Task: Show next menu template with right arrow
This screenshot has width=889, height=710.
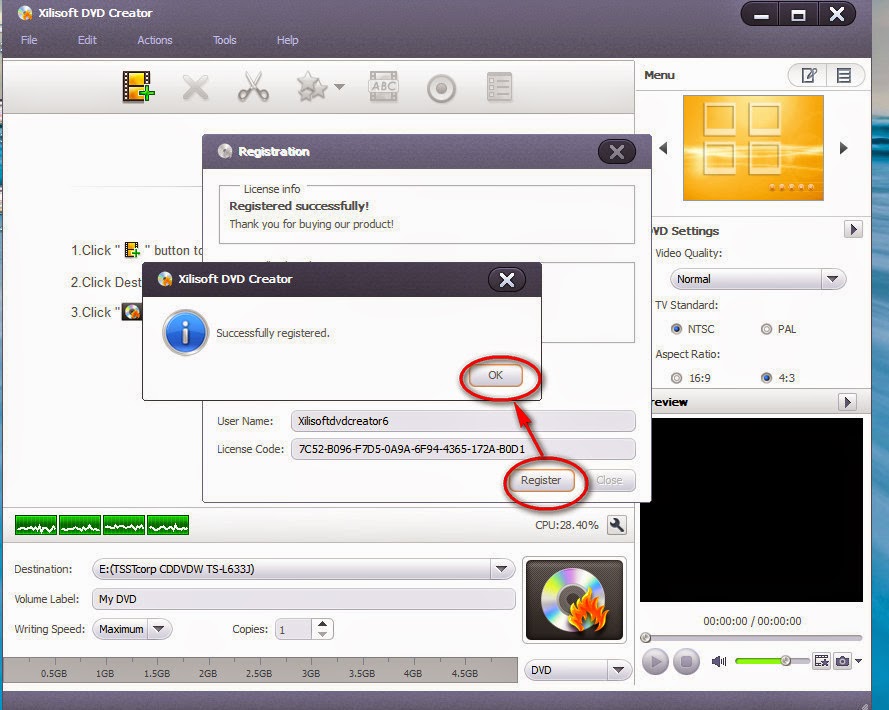Action: (x=844, y=148)
